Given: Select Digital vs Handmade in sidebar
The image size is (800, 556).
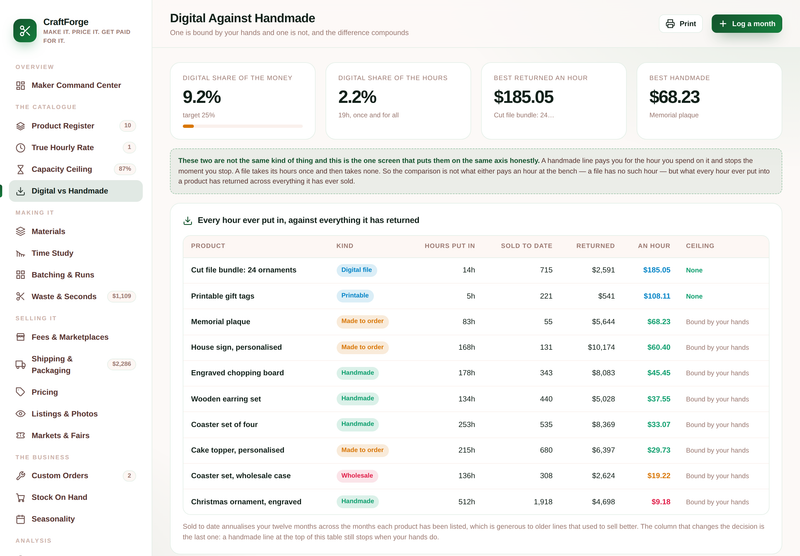Looking at the screenshot, I should (76, 191).
